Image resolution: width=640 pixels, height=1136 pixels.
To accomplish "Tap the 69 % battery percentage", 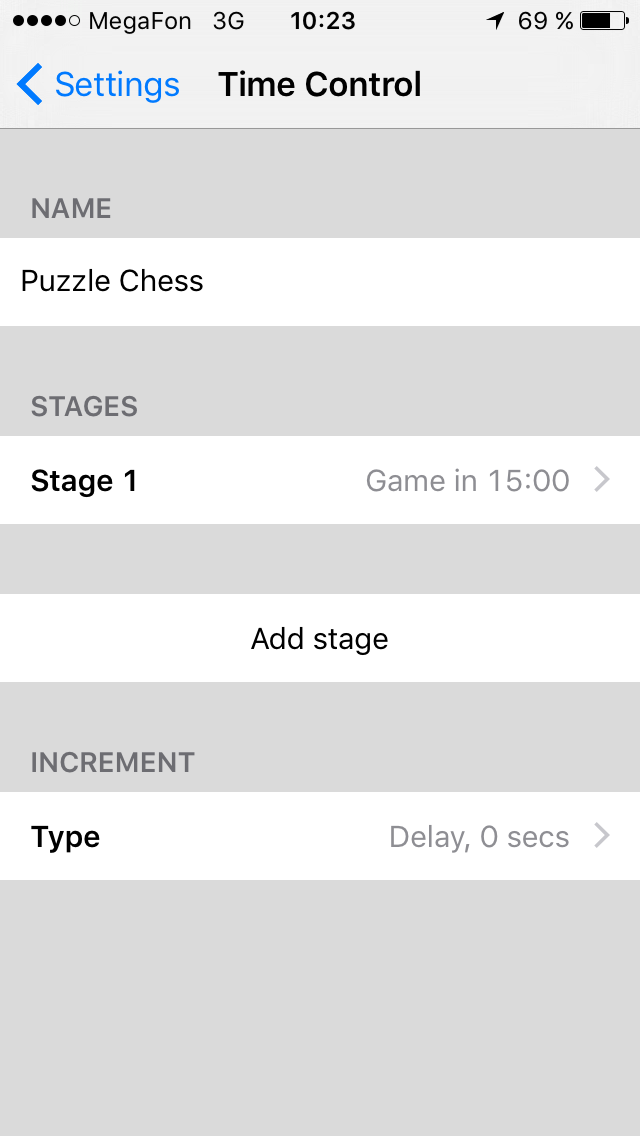I will 545,21.
